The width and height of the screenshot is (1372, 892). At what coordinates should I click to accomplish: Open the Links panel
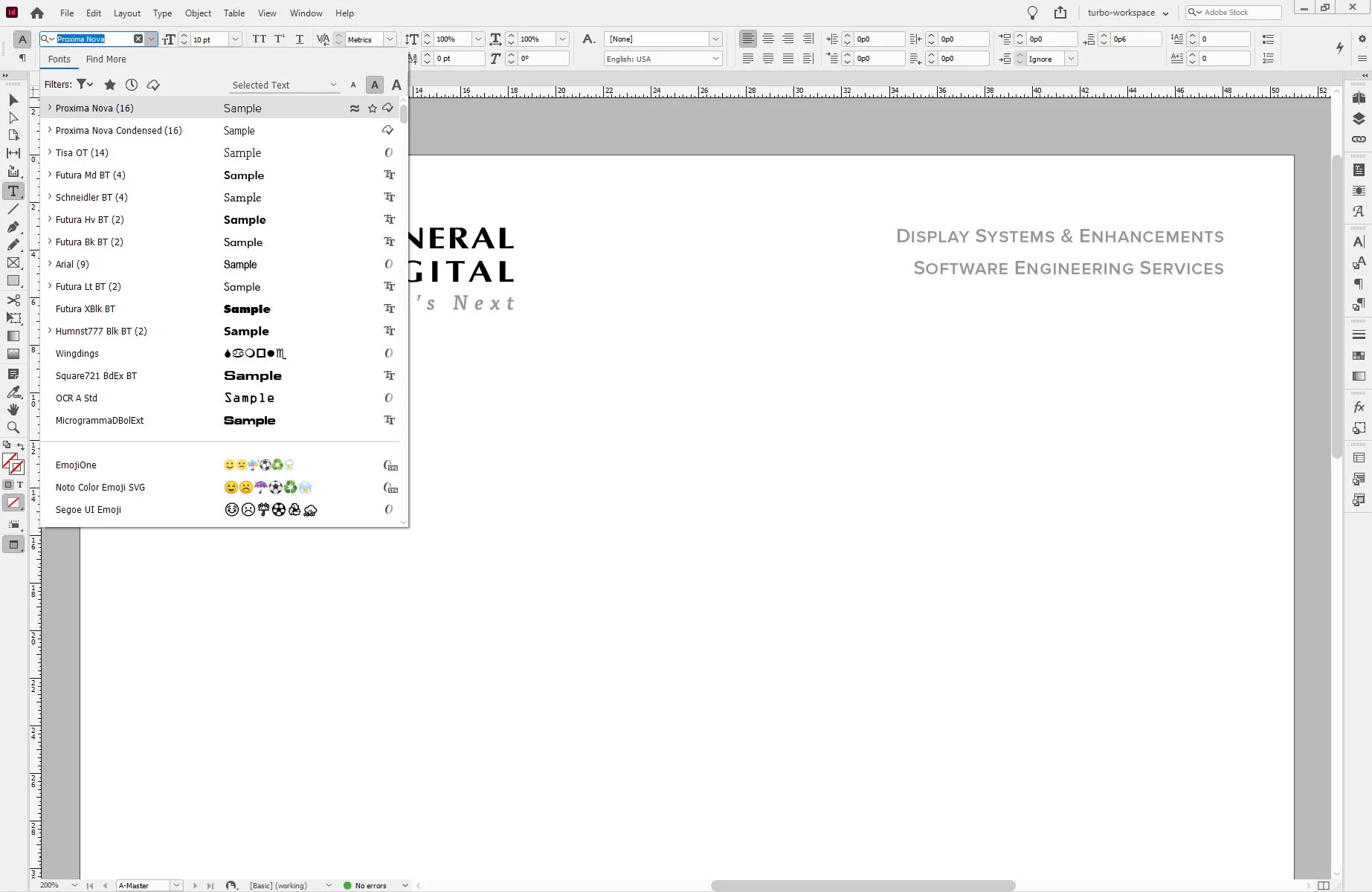[1359, 139]
